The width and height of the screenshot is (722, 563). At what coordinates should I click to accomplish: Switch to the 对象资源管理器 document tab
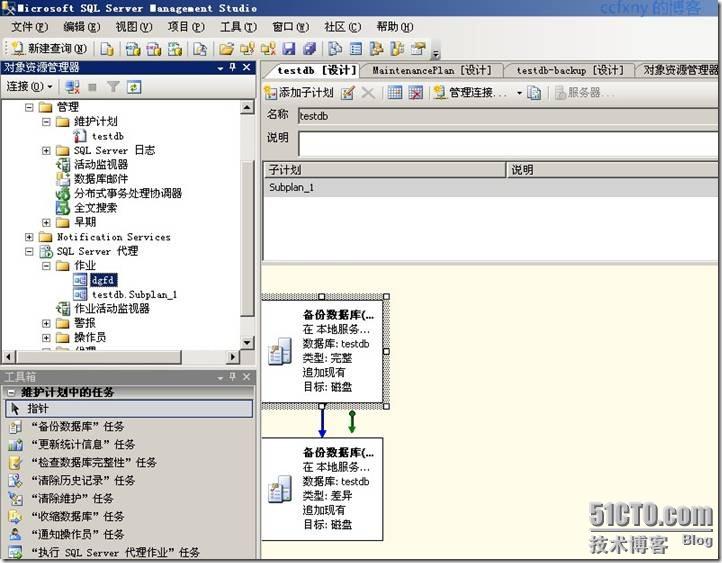[681, 70]
